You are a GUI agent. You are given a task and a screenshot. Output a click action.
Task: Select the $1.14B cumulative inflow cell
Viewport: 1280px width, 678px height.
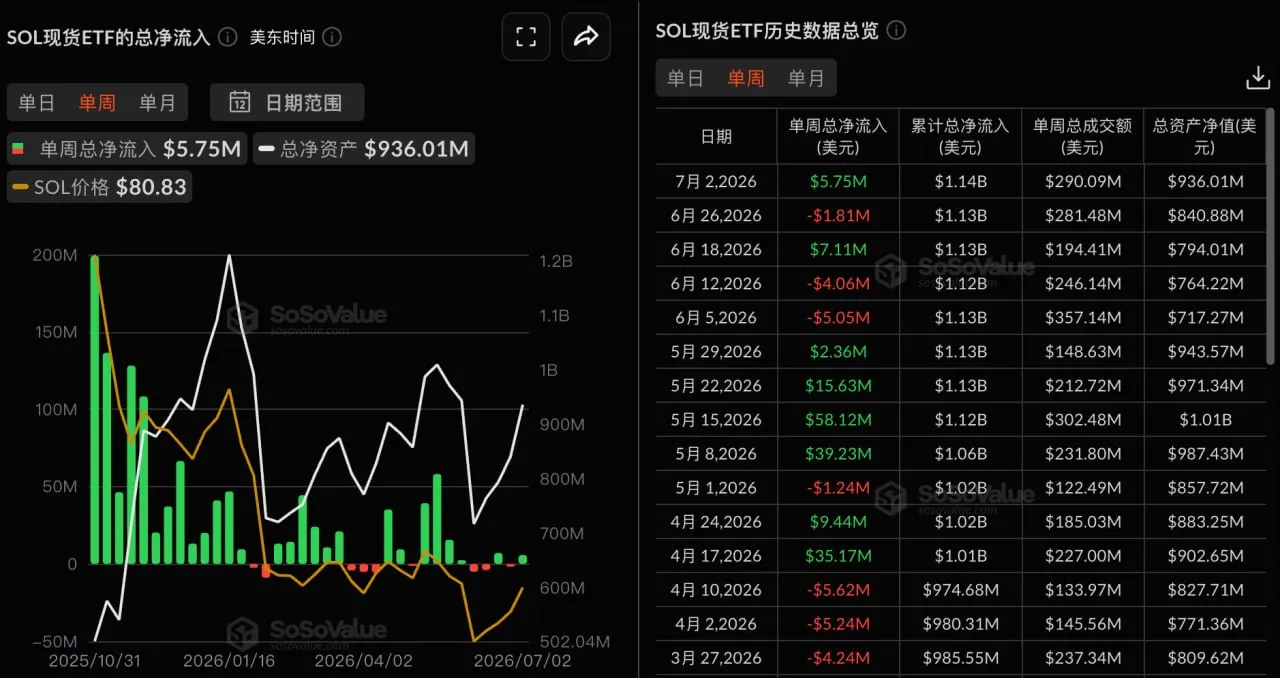pyautogui.click(x=960, y=181)
